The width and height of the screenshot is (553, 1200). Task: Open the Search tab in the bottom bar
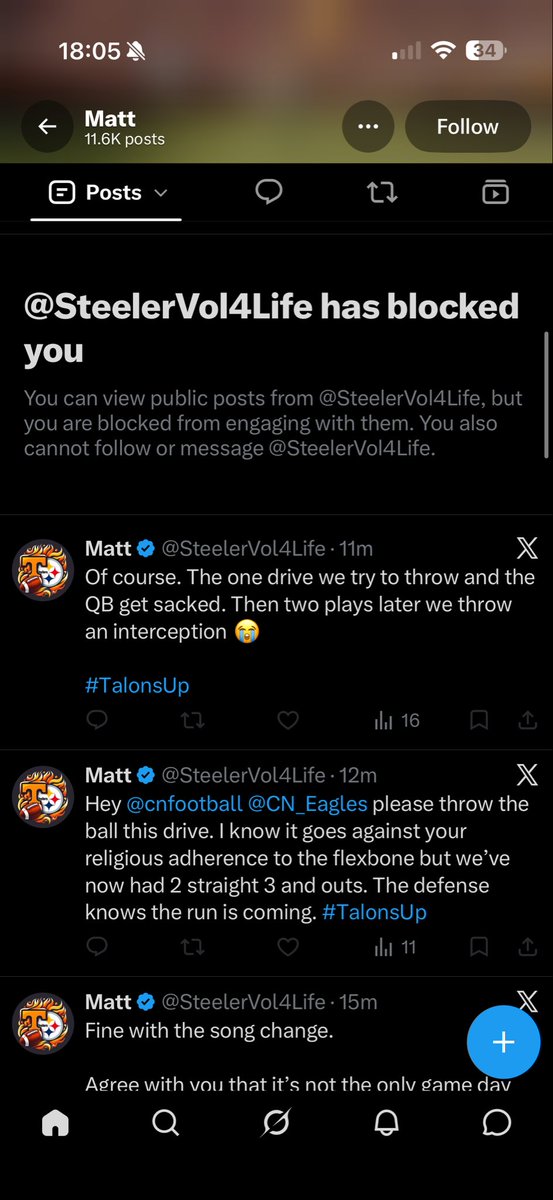(165, 1123)
